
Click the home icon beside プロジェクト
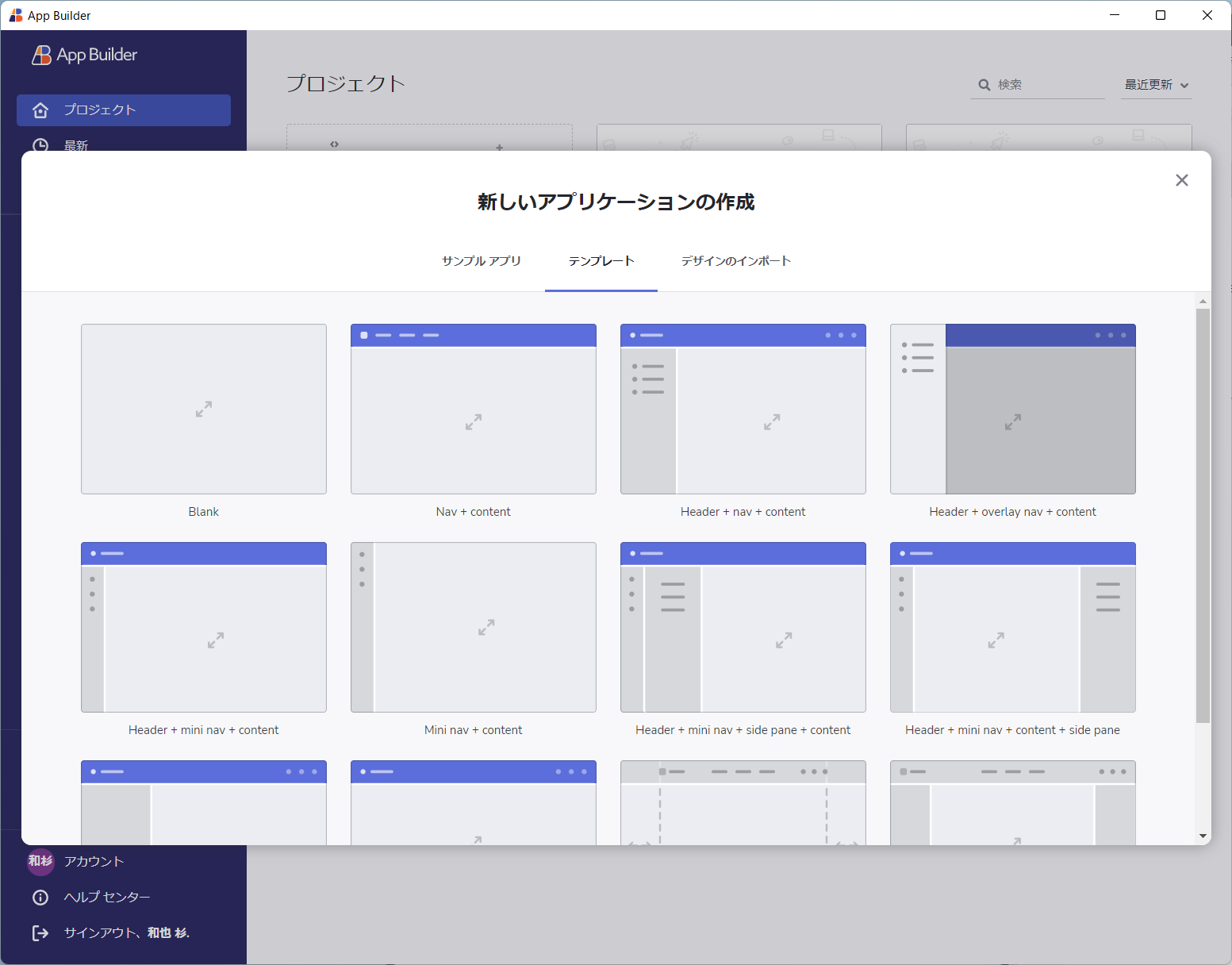(x=40, y=110)
